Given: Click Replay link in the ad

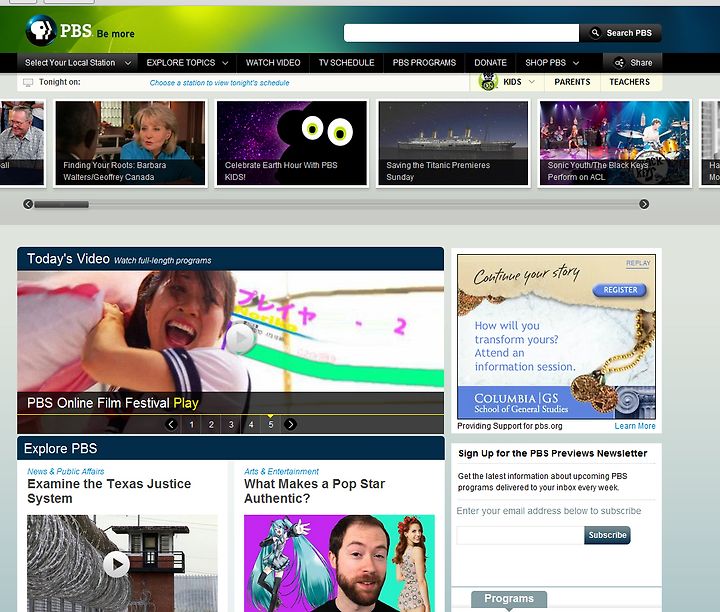Looking at the screenshot, I should (x=638, y=263).
